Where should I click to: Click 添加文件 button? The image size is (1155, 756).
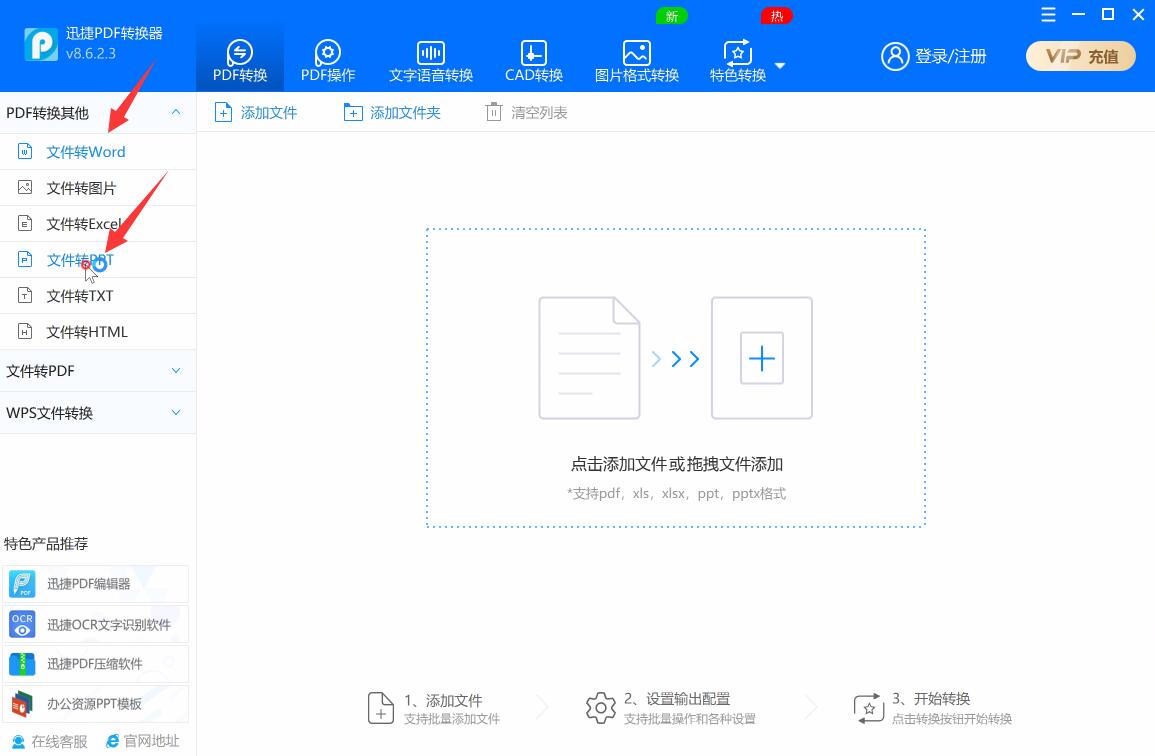click(256, 113)
